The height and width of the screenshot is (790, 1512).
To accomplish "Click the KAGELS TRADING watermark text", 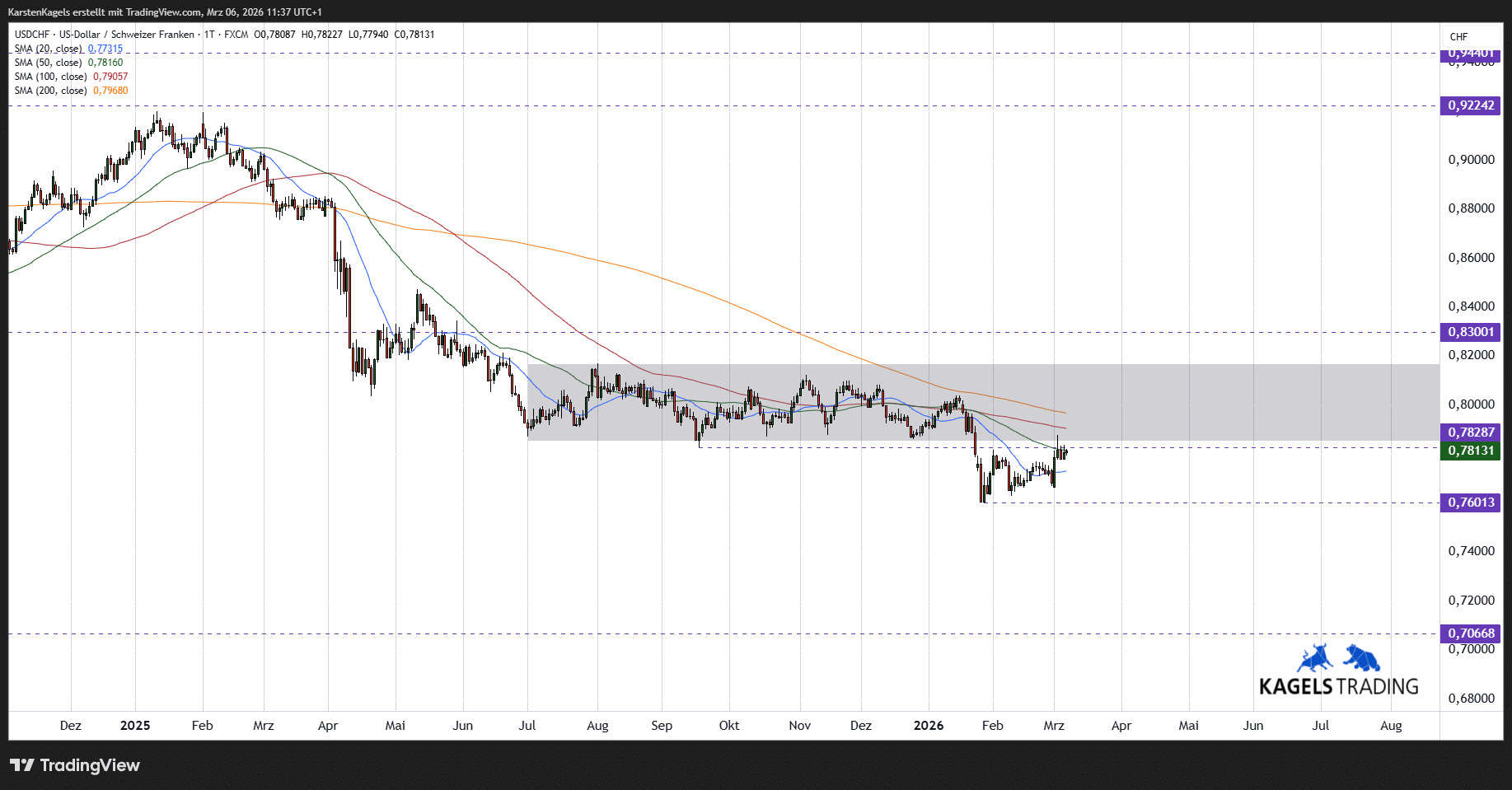I will point(1338,686).
